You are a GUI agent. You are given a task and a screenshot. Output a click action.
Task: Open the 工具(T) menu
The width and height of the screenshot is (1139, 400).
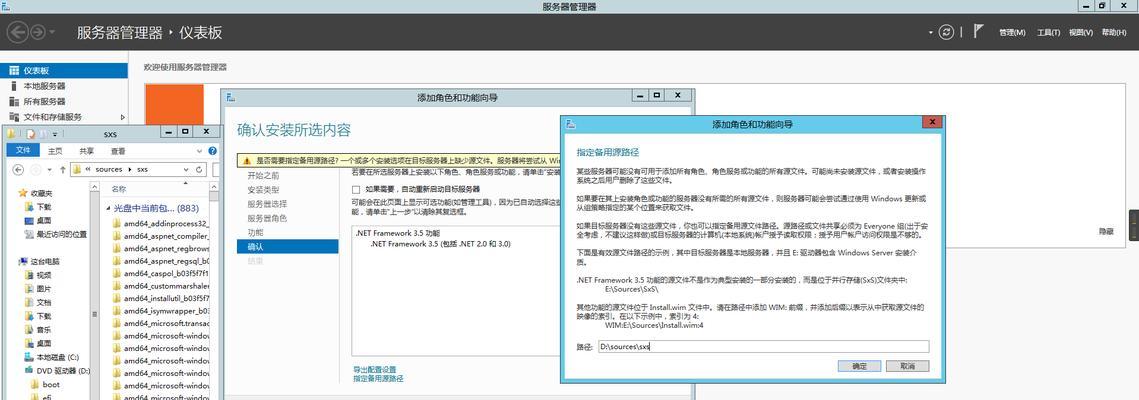click(x=1048, y=33)
